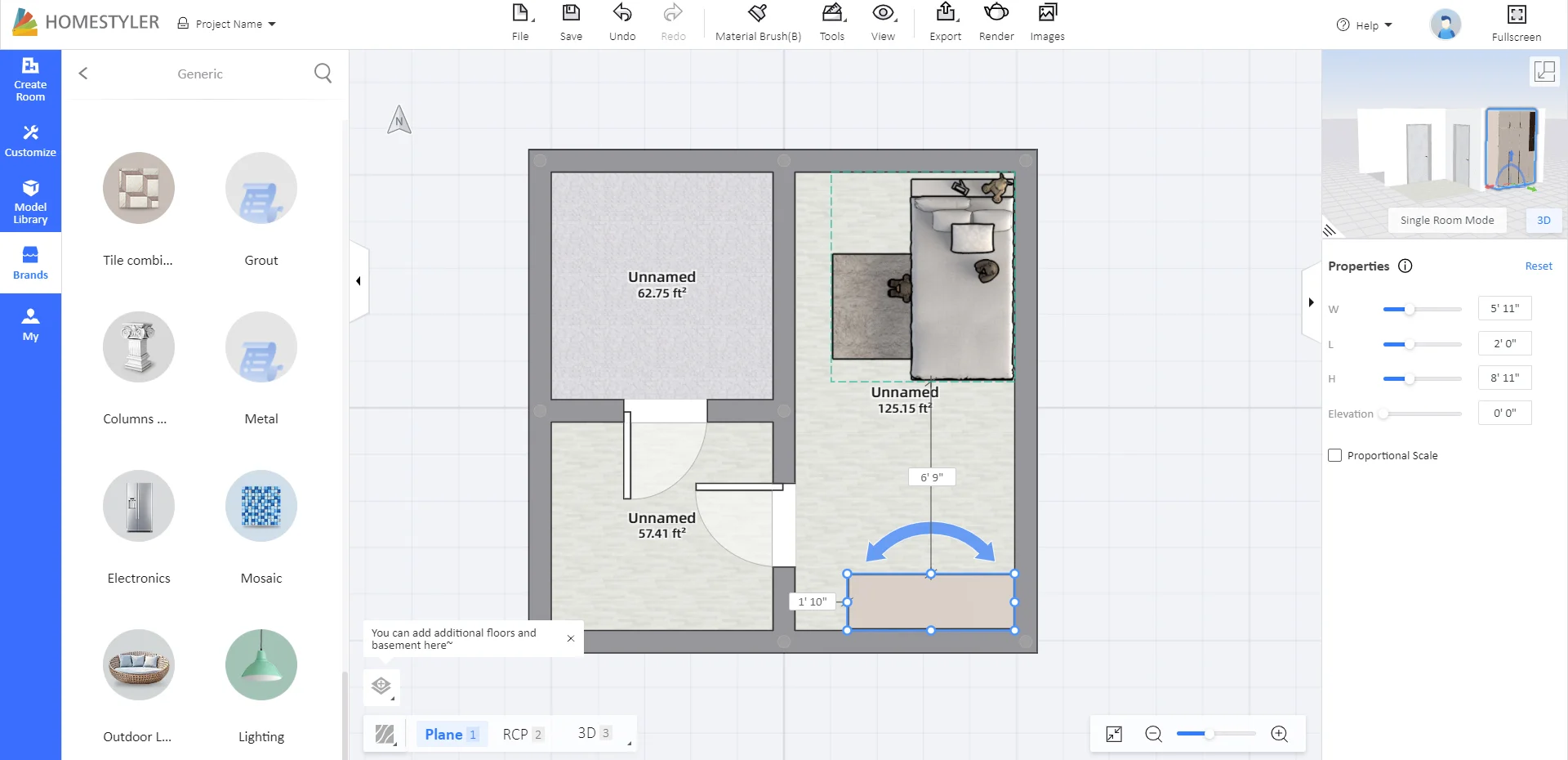Reset the object properties
The image size is (1568, 760).
click(1538, 266)
